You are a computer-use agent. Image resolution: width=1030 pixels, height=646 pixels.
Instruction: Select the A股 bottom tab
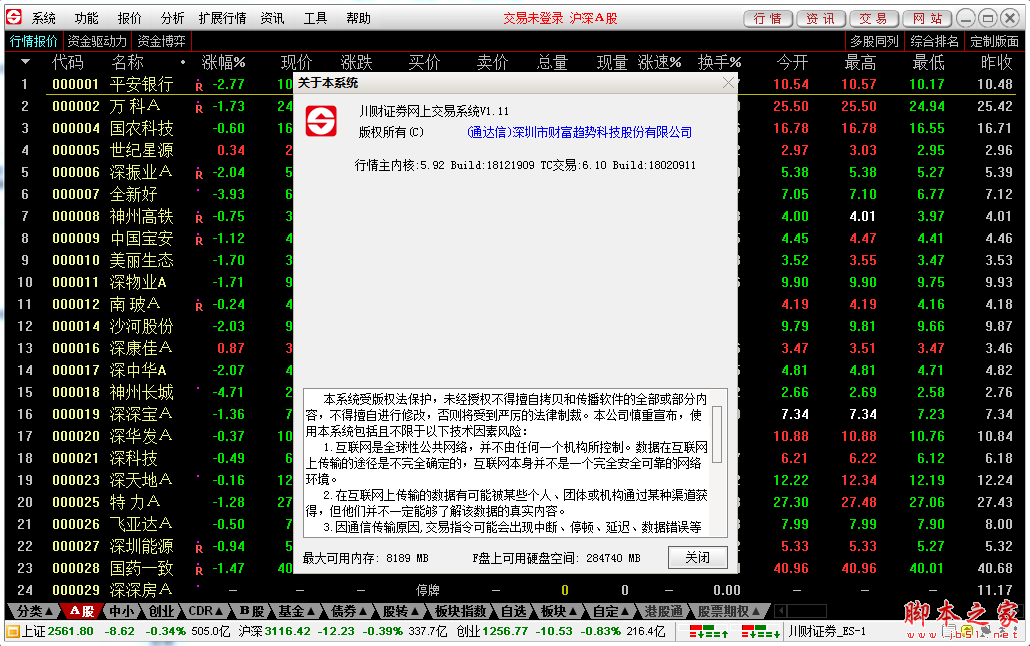coord(81,611)
